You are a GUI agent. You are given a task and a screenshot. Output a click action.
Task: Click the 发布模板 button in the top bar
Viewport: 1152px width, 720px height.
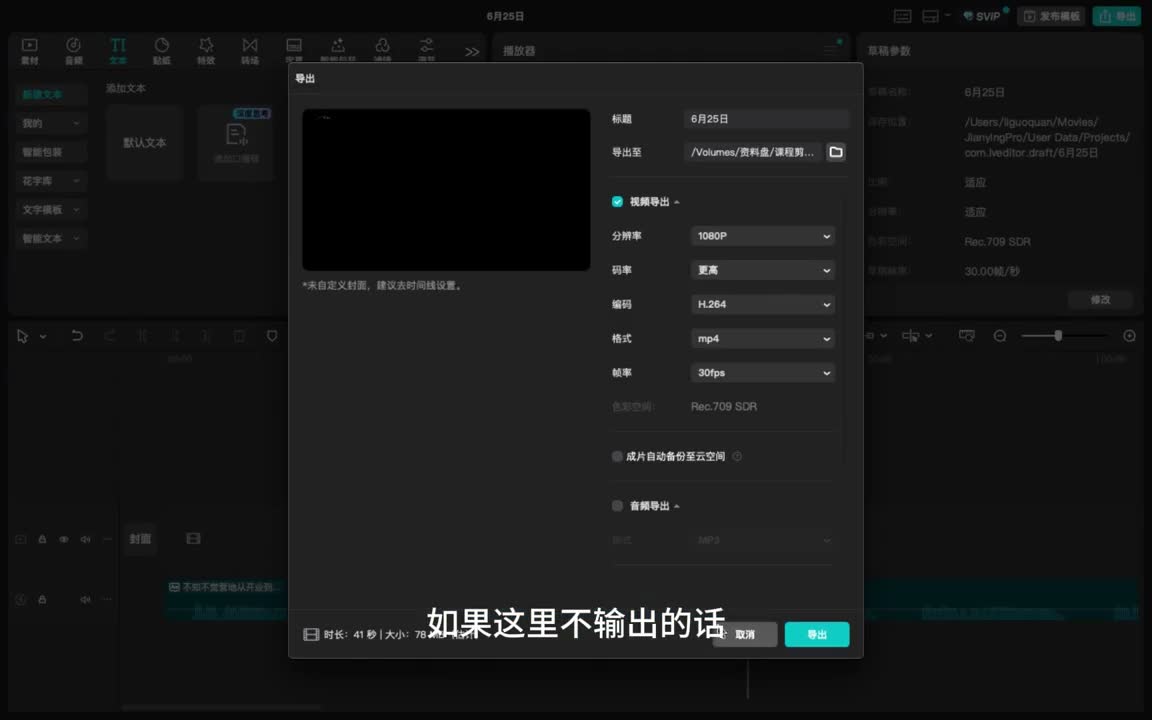coord(1051,16)
